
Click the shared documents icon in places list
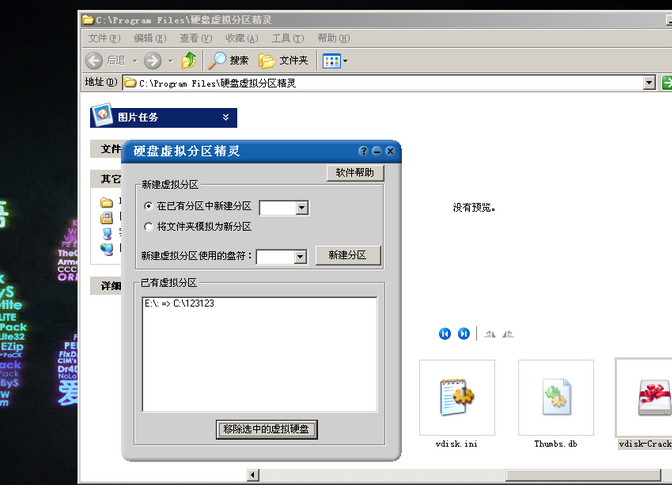106,218
